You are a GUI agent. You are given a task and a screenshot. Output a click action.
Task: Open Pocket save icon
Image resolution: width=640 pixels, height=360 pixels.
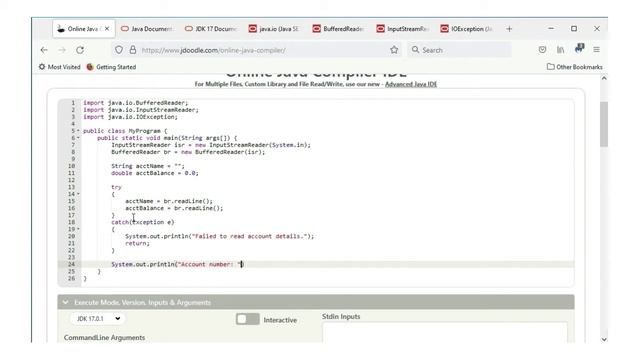(542, 50)
